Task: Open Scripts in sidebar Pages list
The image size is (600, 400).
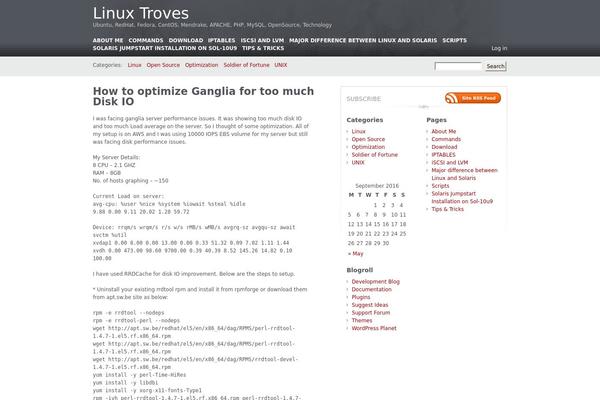Action: [440, 186]
